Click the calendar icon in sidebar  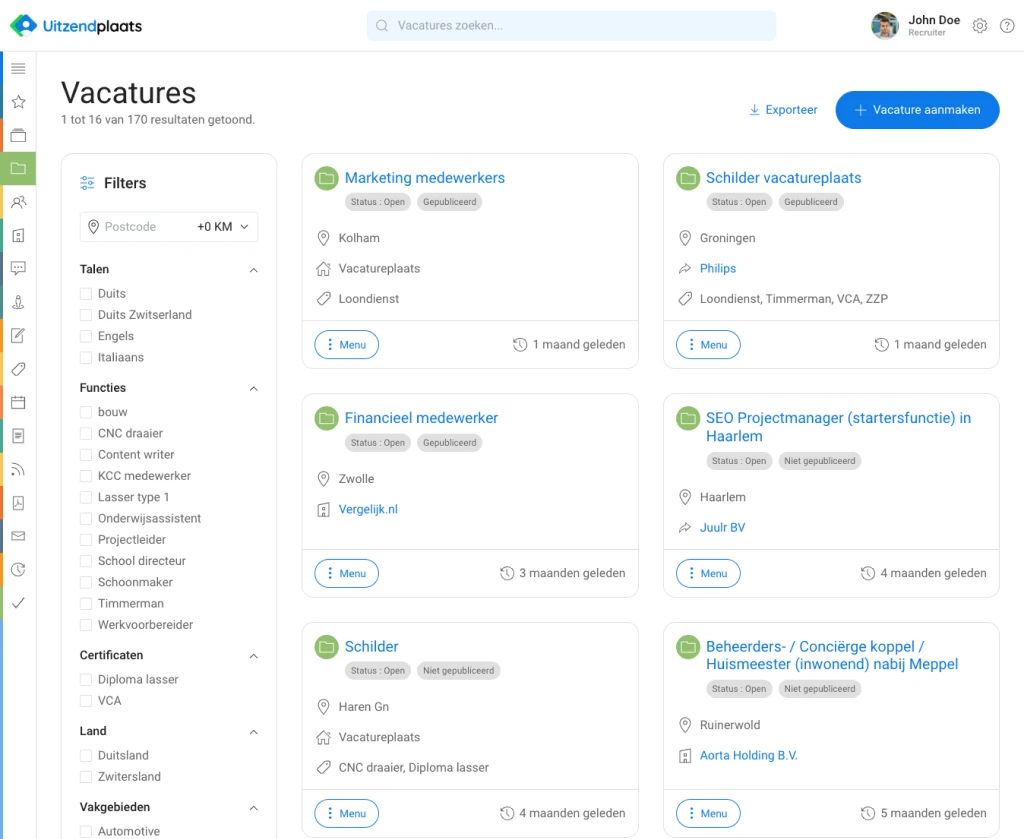click(x=18, y=402)
